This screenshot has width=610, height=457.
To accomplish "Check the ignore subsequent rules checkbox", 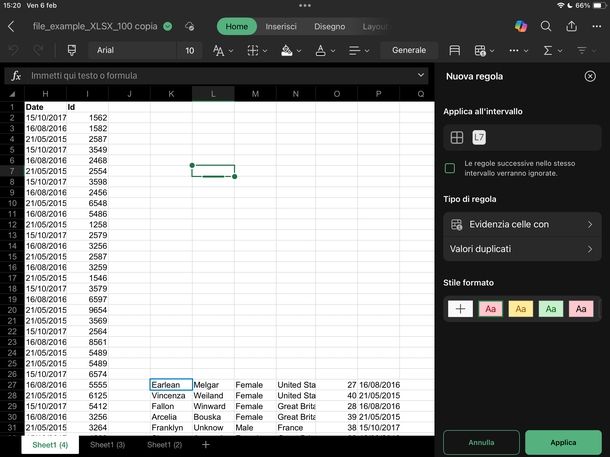I will pos(450,168).
